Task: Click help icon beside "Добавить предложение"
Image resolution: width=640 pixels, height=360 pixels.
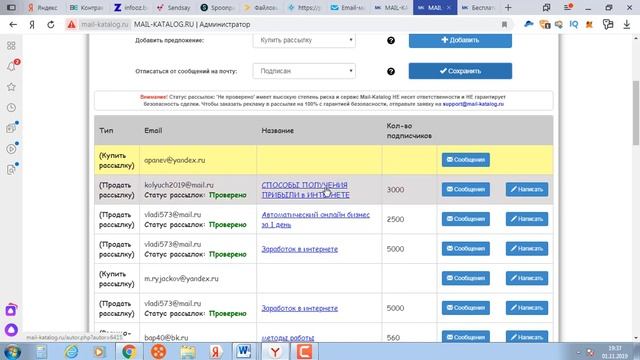Action: click(391, 40)
